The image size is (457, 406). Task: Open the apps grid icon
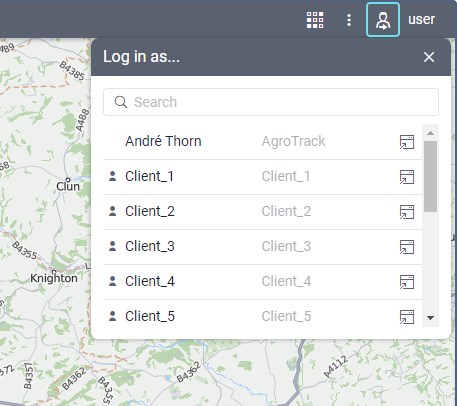pos(315,20)
